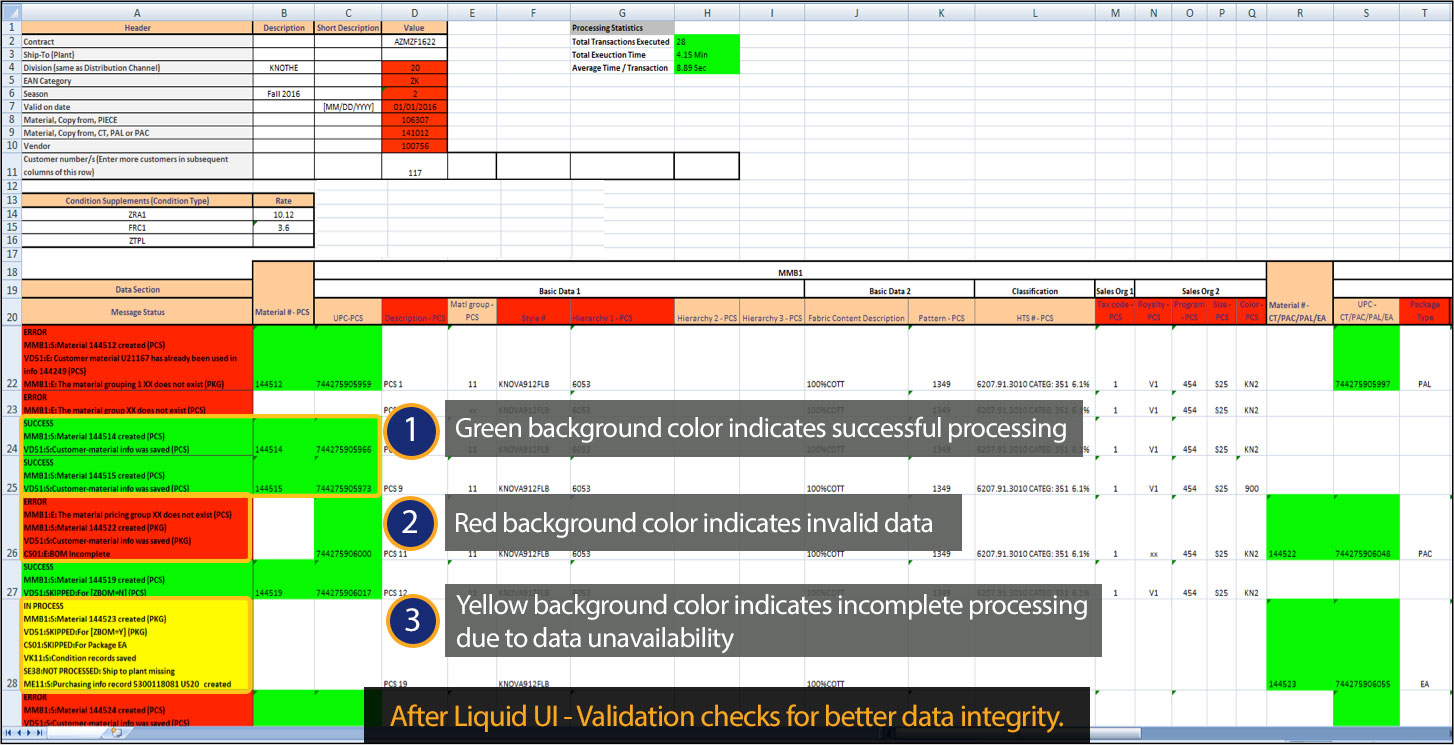This screenshot has width=1454, height=745.
Task: Click the number 3 annotation badge
Action: click(x=412, y=621)
